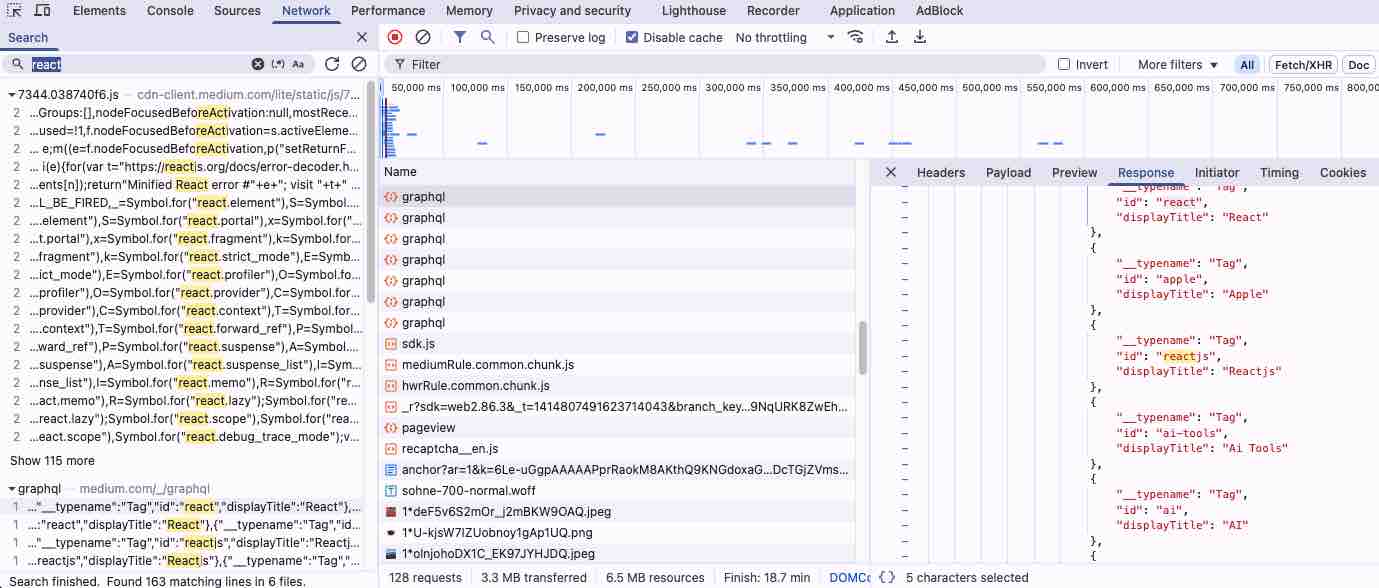The width and height of the screenshot is (1379, 588).
Task: Close the request details pane
Action: [x=891, y=172]
